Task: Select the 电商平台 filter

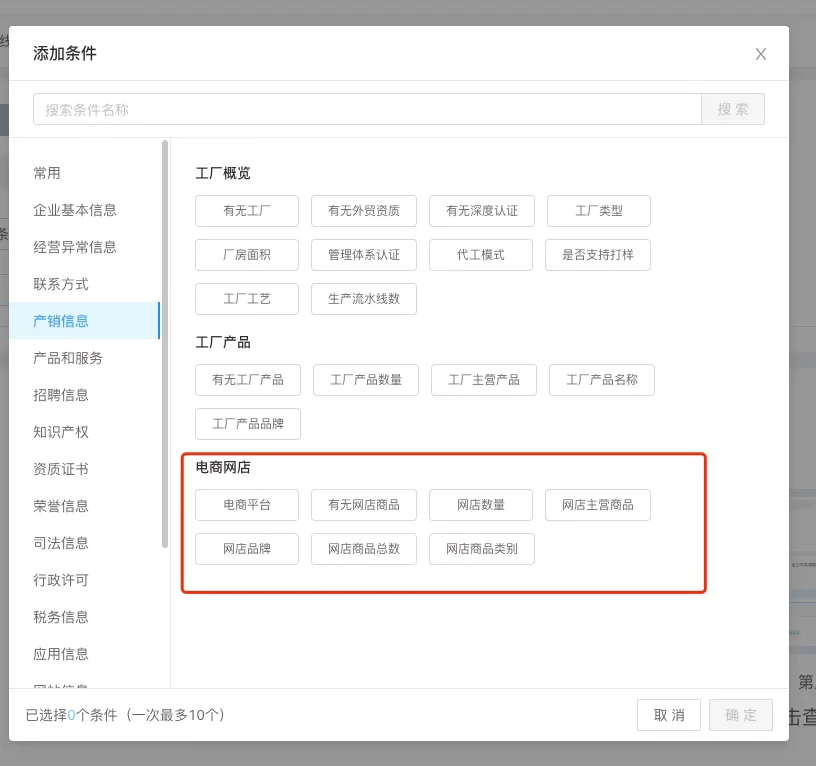Action: click(x=247, y=505)
